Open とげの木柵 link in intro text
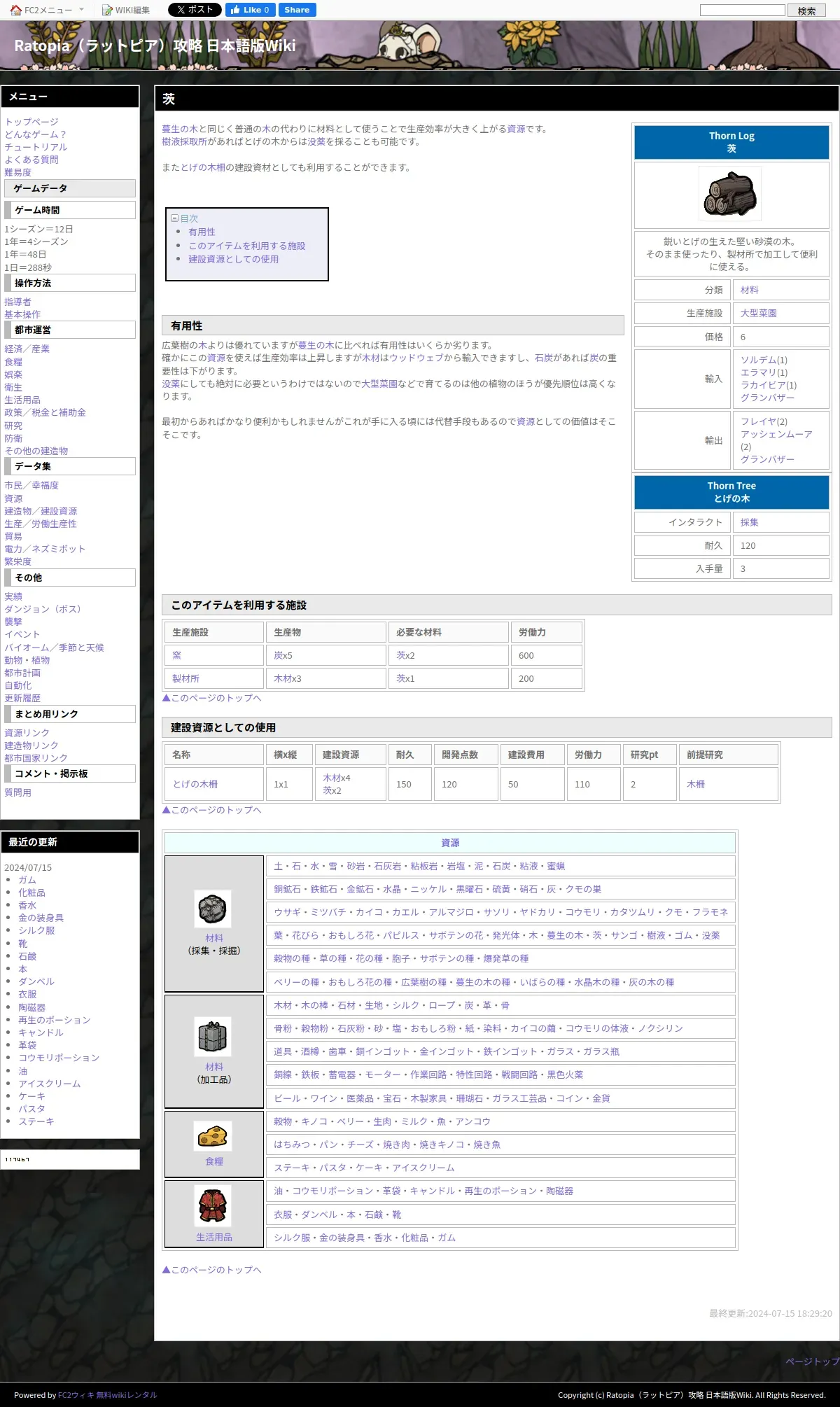The image size is (840, 1407). (203, 167)
